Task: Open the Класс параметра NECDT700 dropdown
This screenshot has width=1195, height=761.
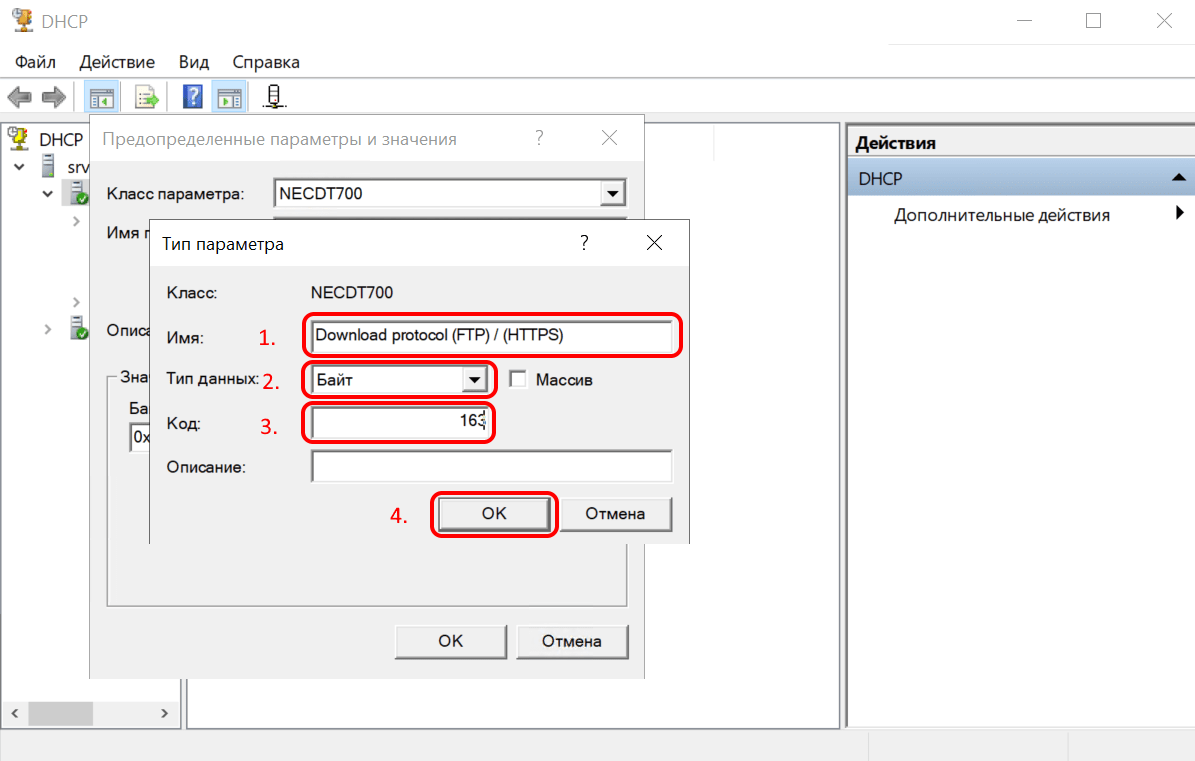Action: [613, 194]
